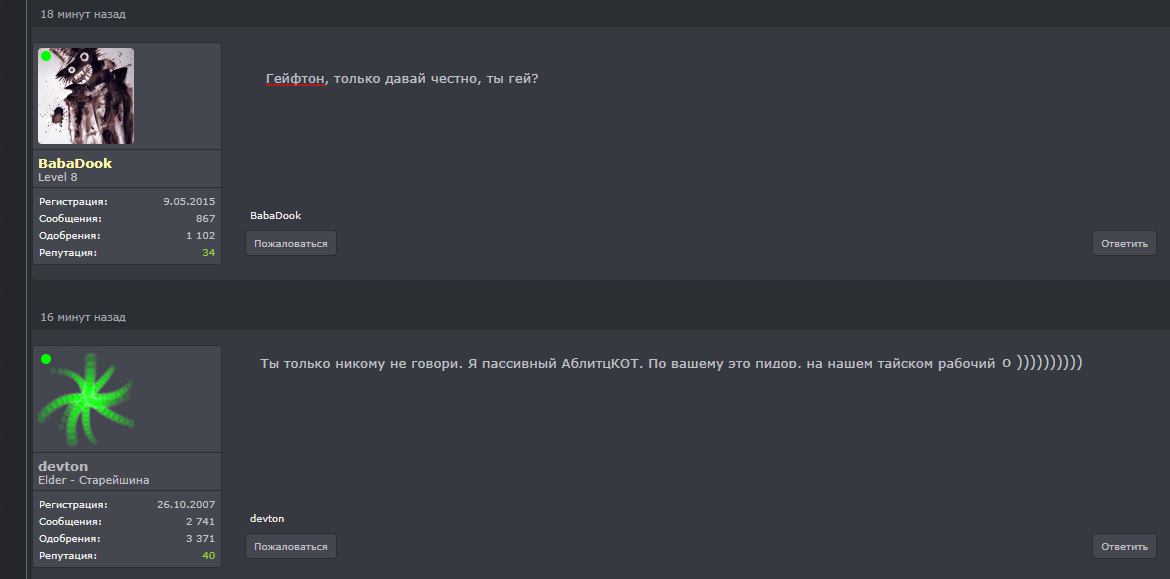Click devton's reputation value 40
1170x579 pixels.
208,556
